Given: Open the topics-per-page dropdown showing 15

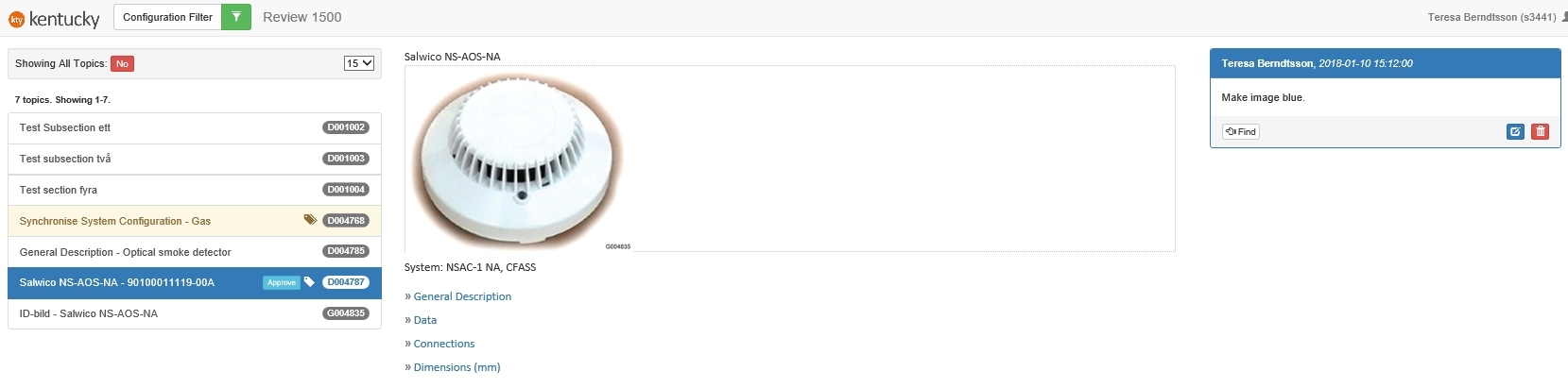Looking at the screenshot, I should tap(359, 63).
